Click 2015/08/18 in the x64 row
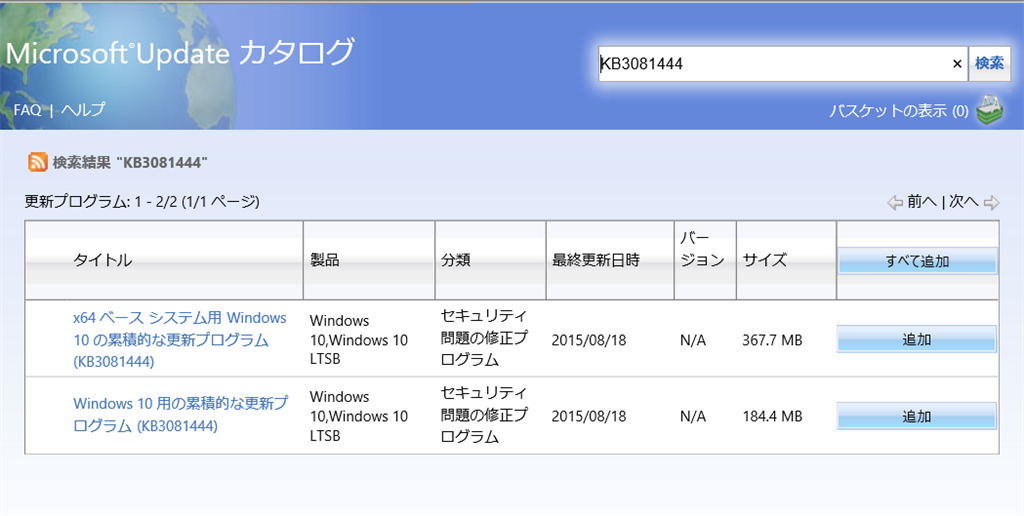 pyautogui.click(x=588, y=340)
